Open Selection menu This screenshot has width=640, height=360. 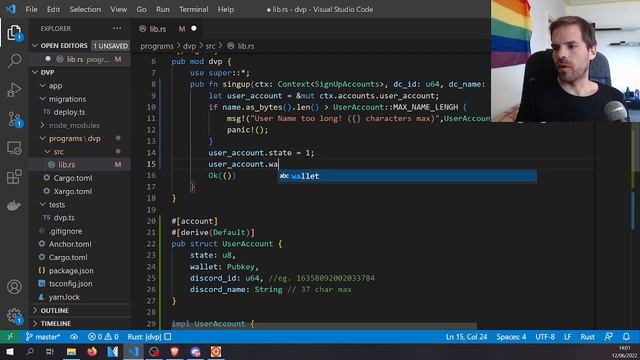tap(85, 9)
